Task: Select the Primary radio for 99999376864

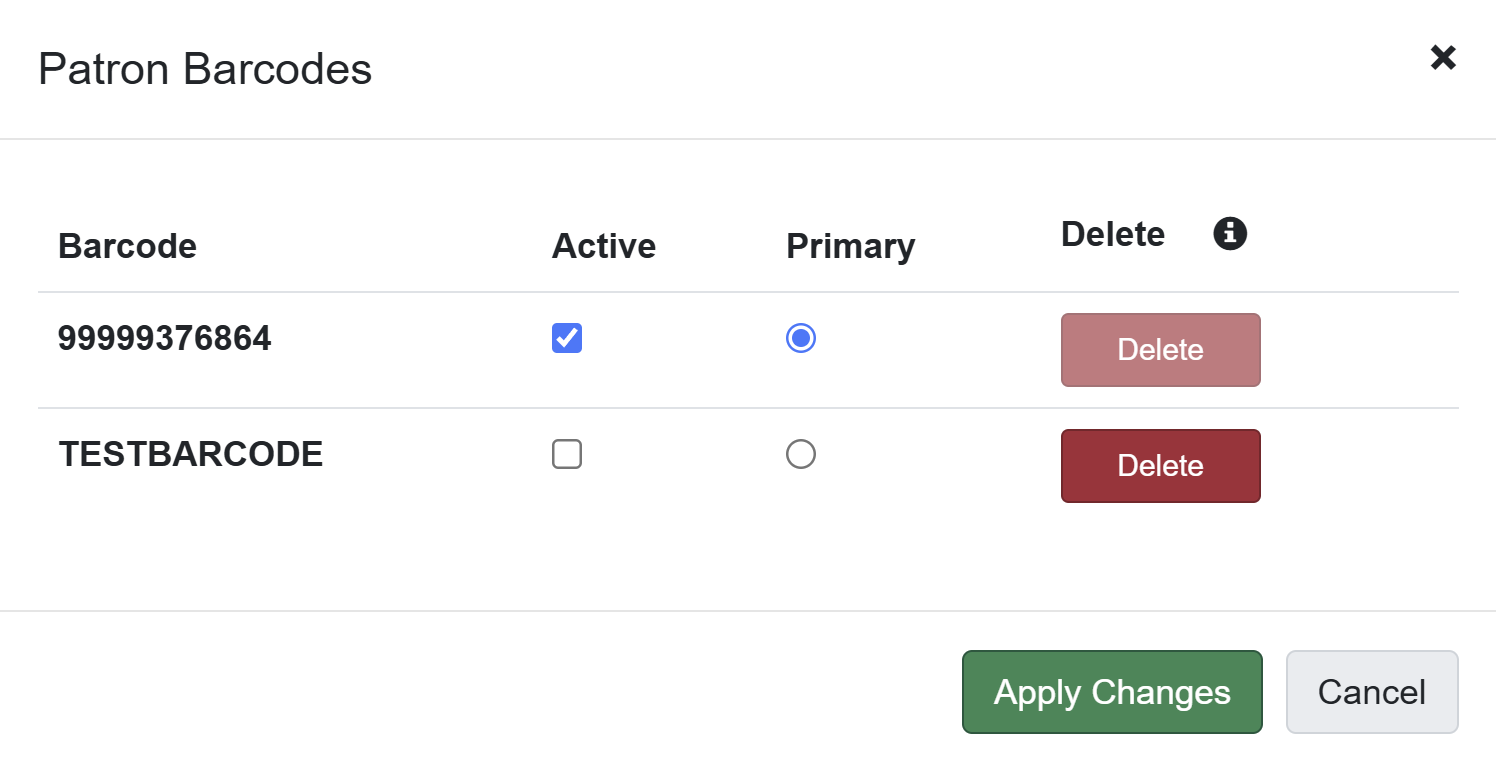Action: (x=801, y=339)
